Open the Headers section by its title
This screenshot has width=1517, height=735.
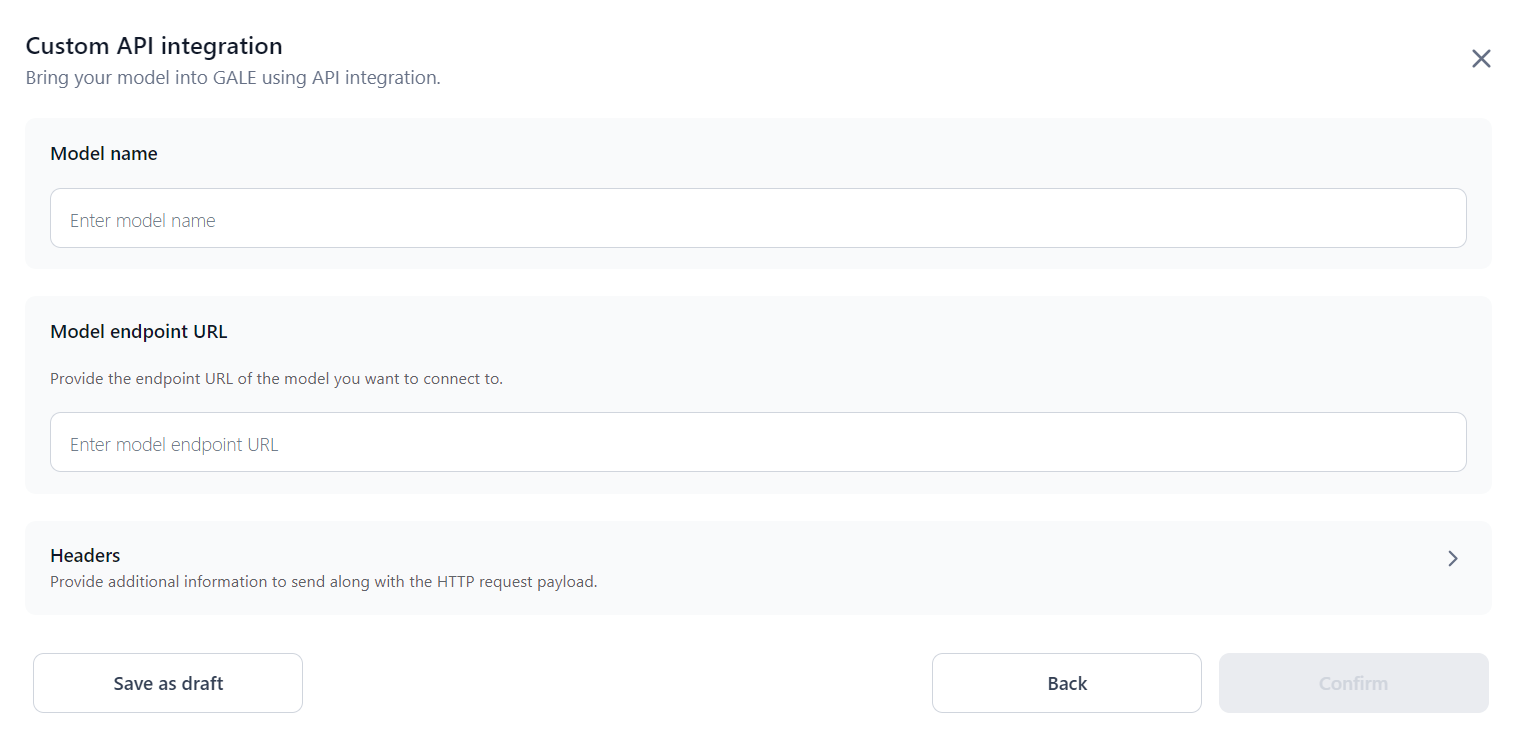pos(85,555)
